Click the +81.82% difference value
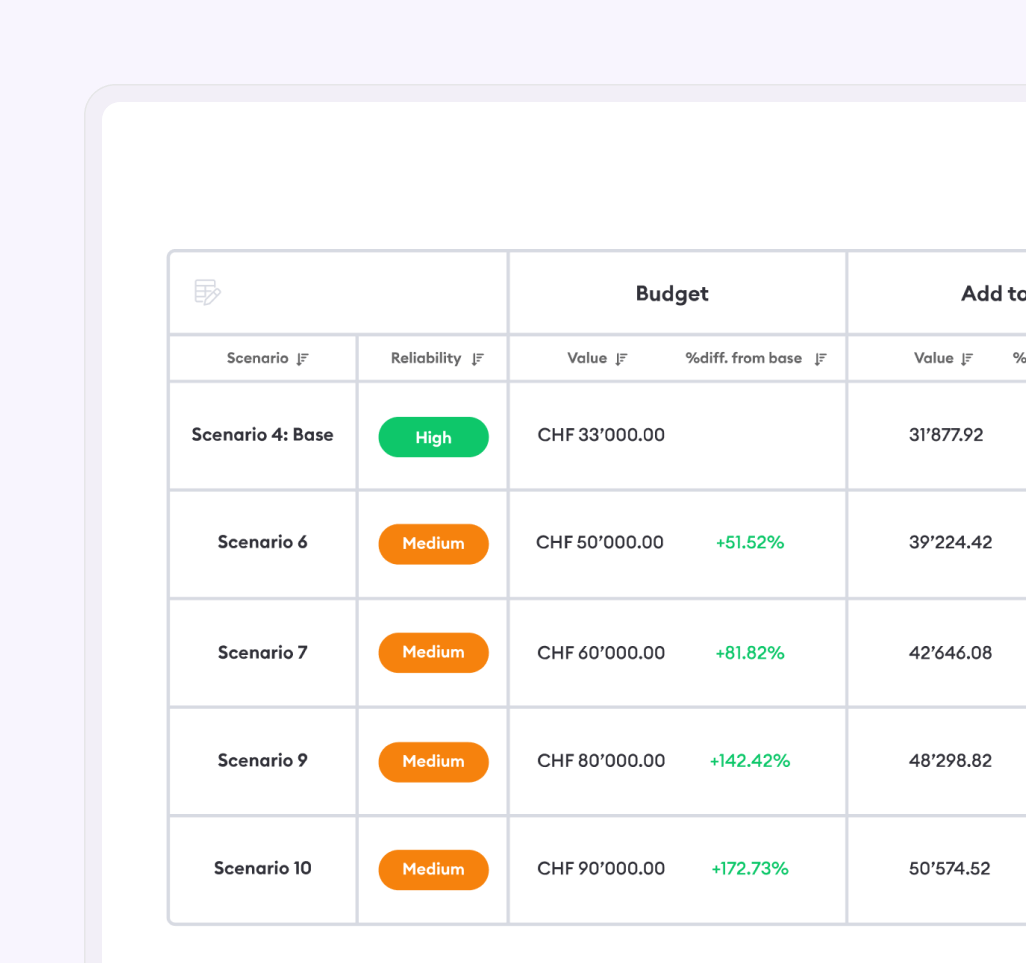This screenshot has height=963, width=1026. point(749,653)
